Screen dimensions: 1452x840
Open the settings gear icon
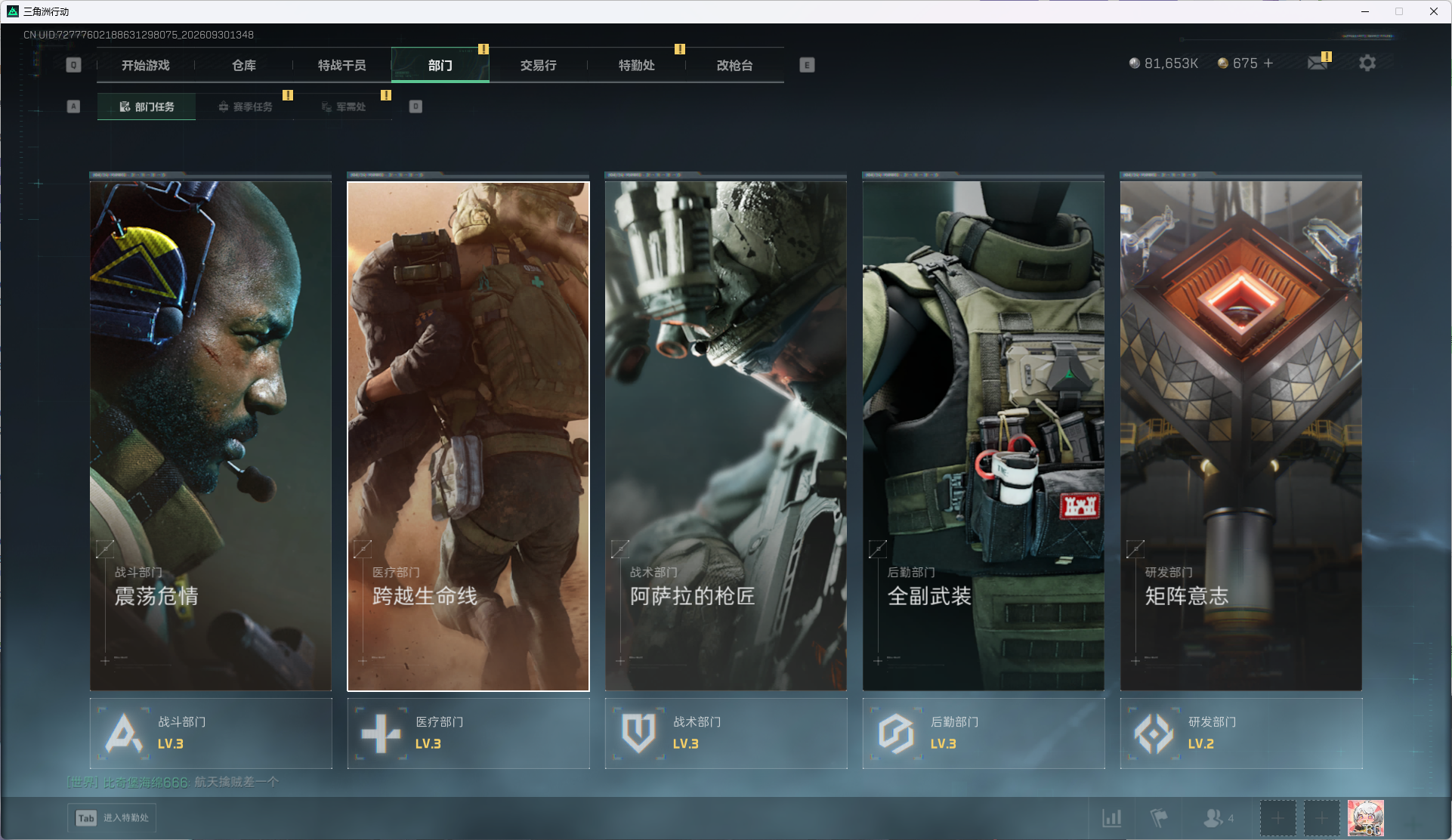tap(1367, 63)
